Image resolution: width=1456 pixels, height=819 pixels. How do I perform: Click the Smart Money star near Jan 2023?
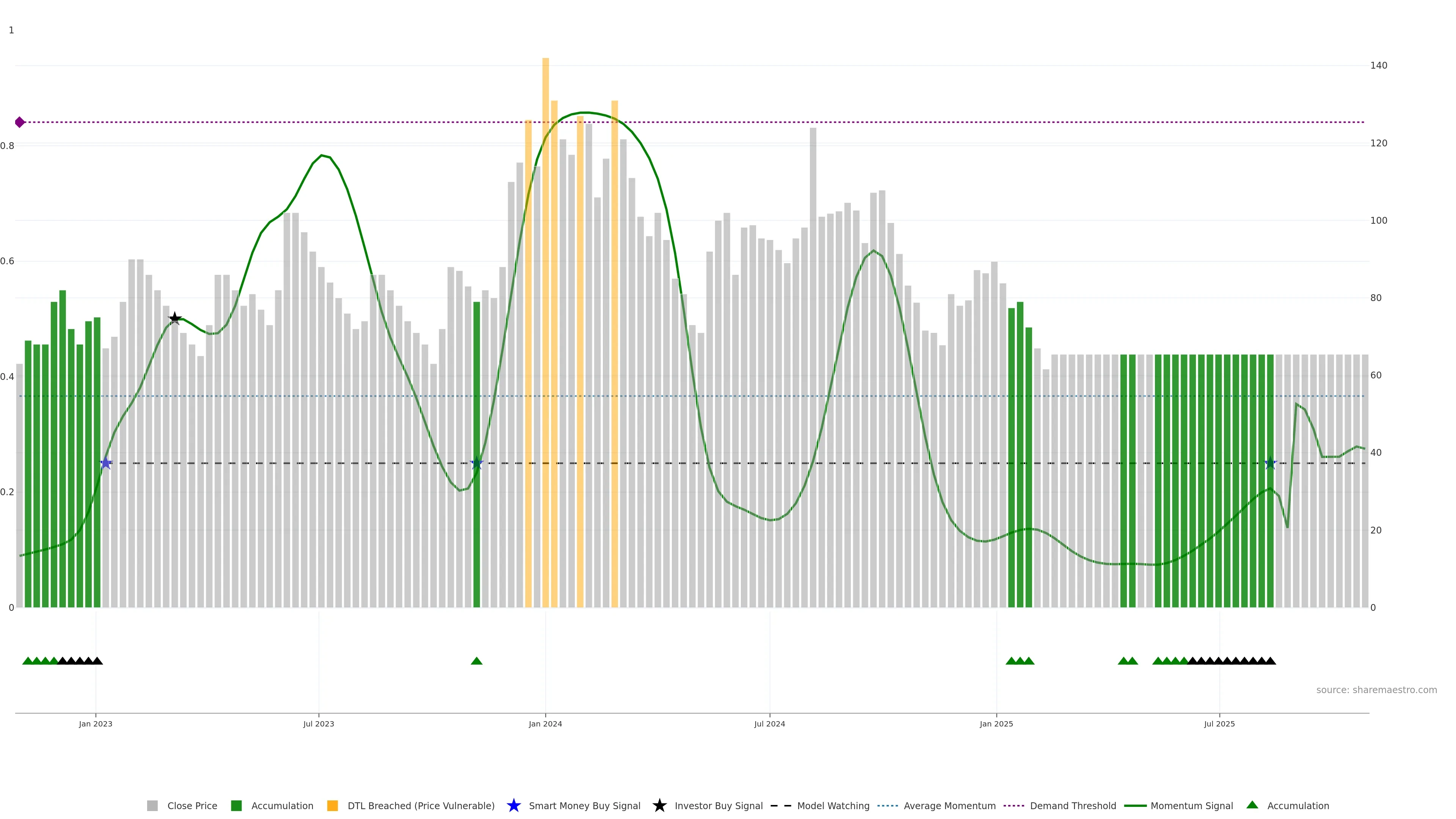point(106,463)
